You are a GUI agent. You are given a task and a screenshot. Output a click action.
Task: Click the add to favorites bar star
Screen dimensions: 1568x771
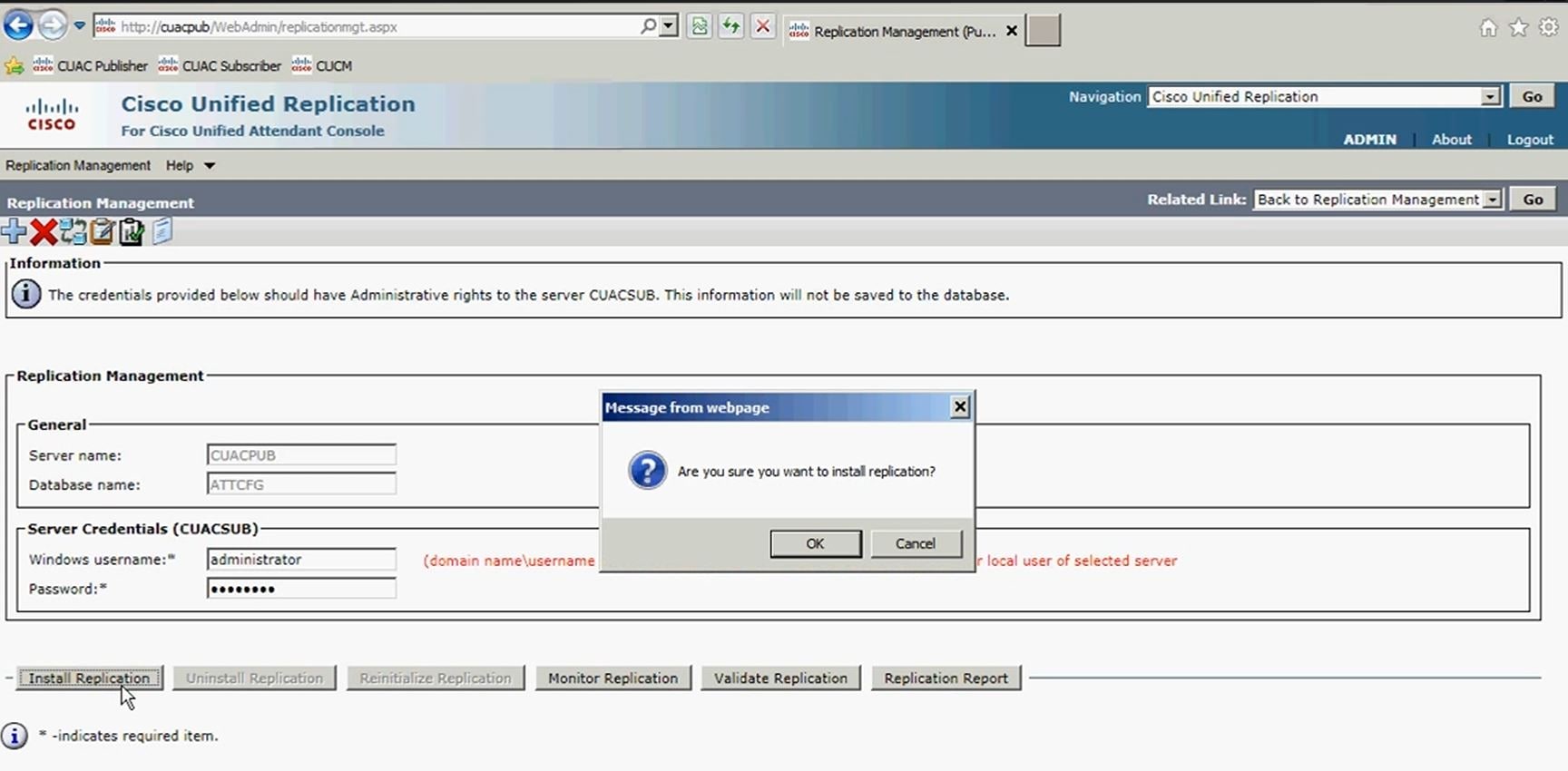[15, 65]
